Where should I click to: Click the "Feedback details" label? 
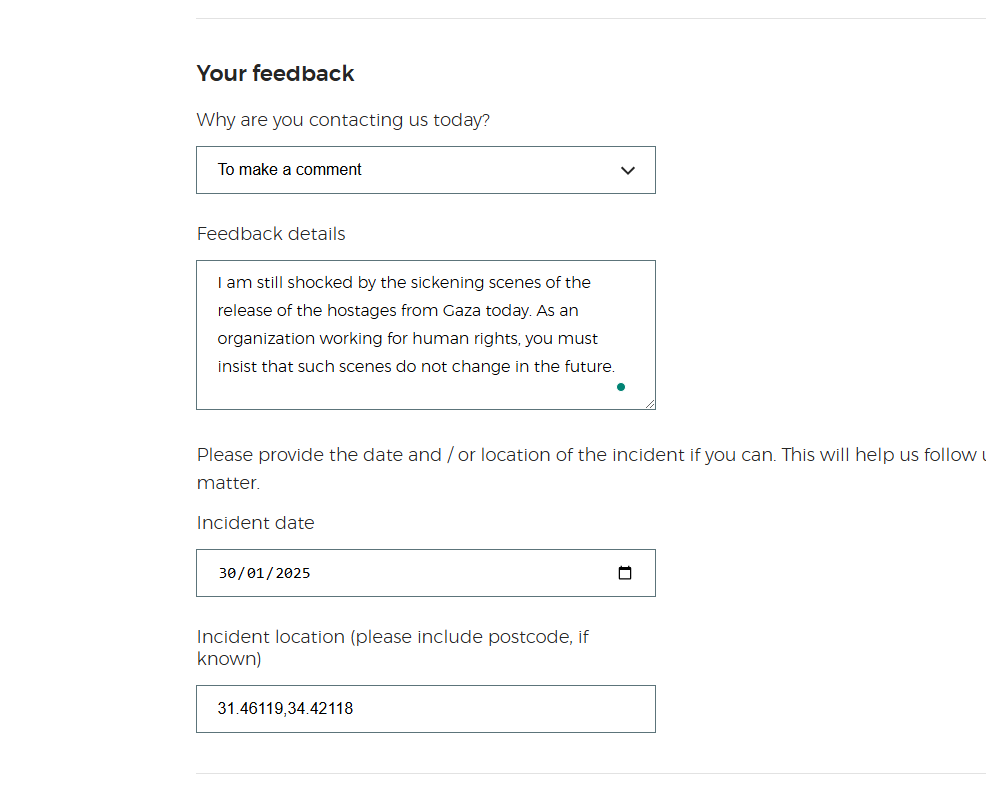pos(271,234)
